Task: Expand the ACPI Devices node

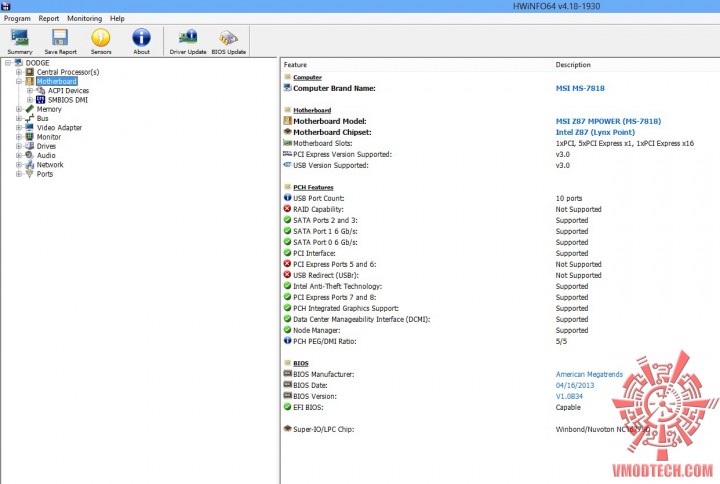Action: [30, 90]
